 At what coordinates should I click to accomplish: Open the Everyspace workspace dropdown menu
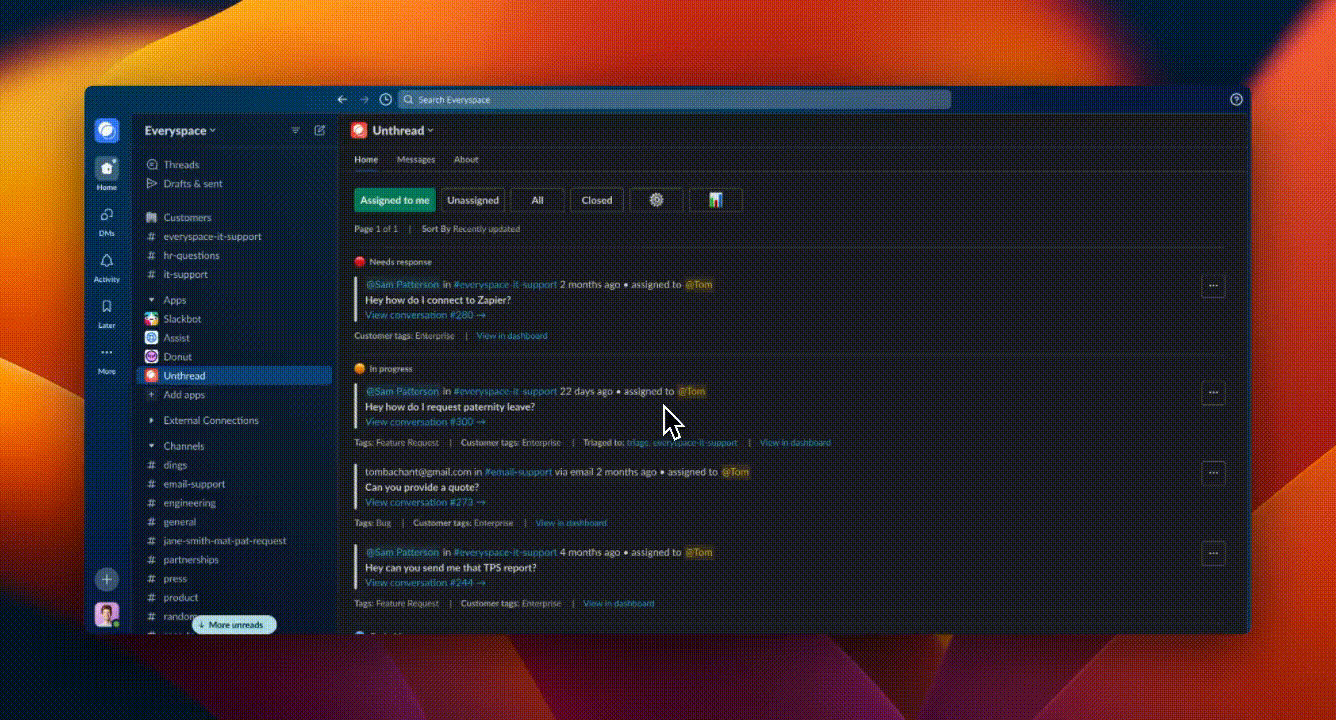point(180,131)
